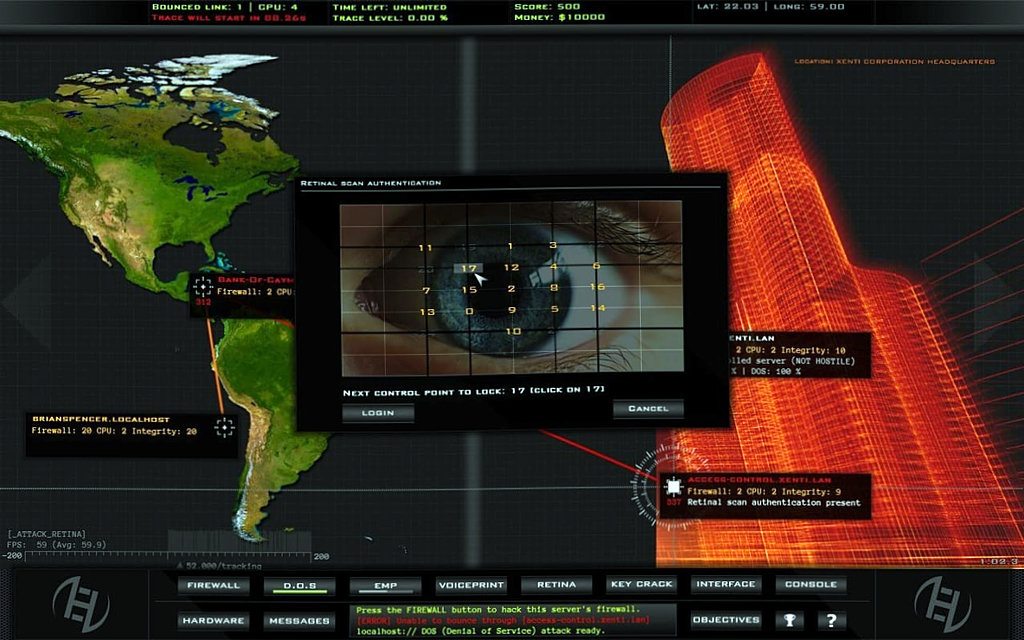Viewport: 1024px width, 640px height.
Task: Select the Bank-Of-Cayman server crosshair icon
Action: 203,286
